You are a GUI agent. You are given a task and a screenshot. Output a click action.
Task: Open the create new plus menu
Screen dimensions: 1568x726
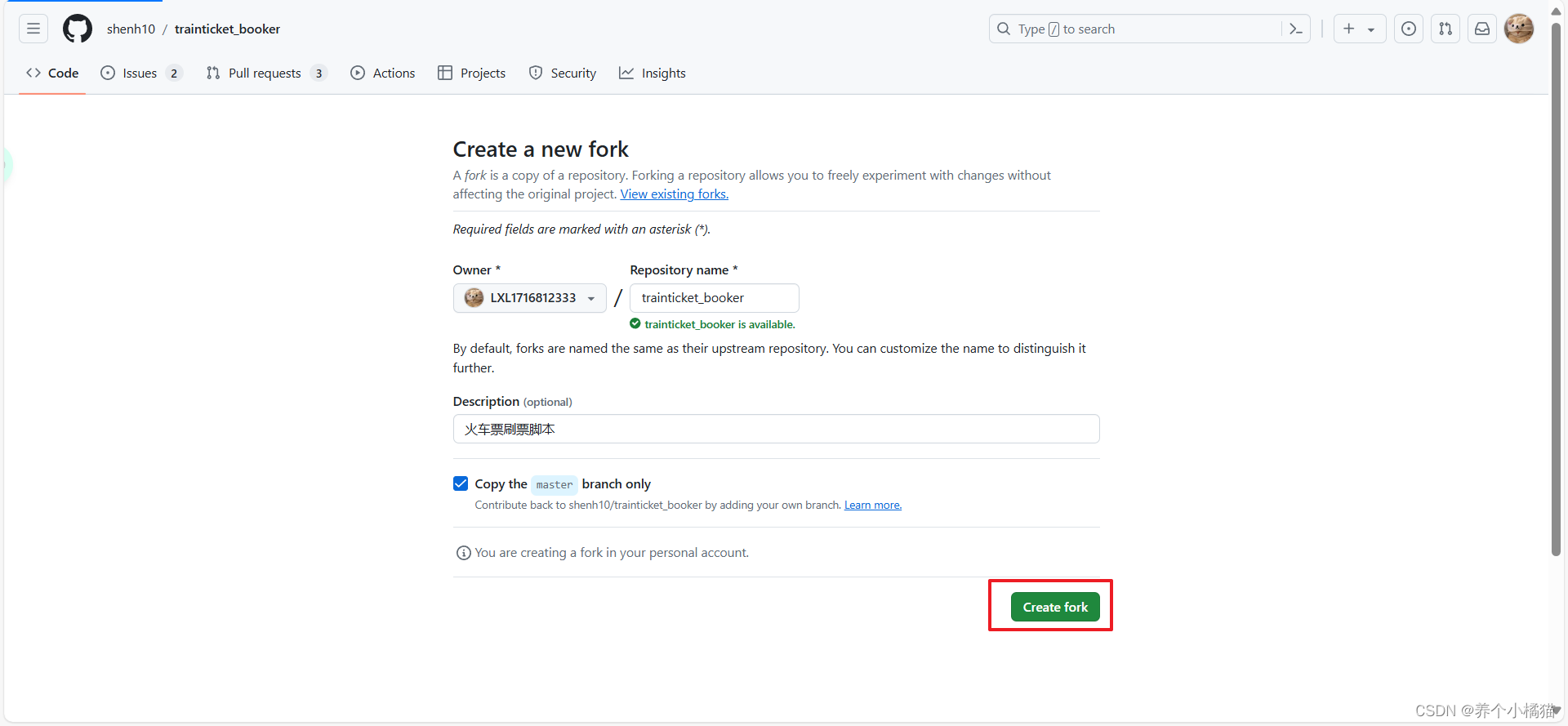pos(1360,29)
